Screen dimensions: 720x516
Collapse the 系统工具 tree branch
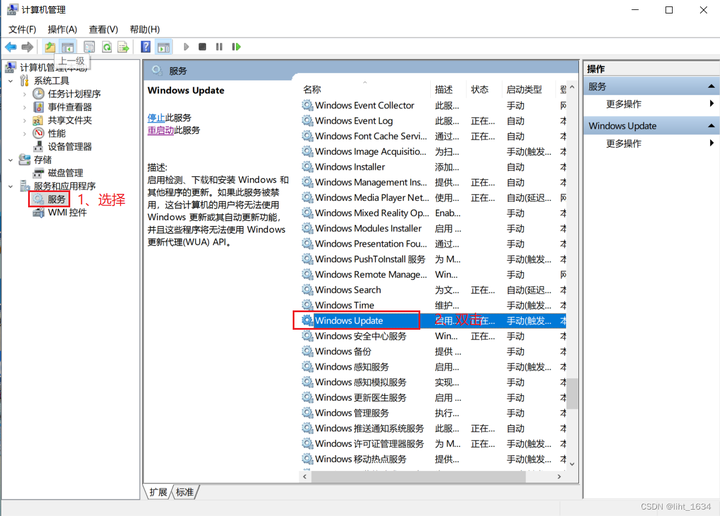tap(11, 81)
